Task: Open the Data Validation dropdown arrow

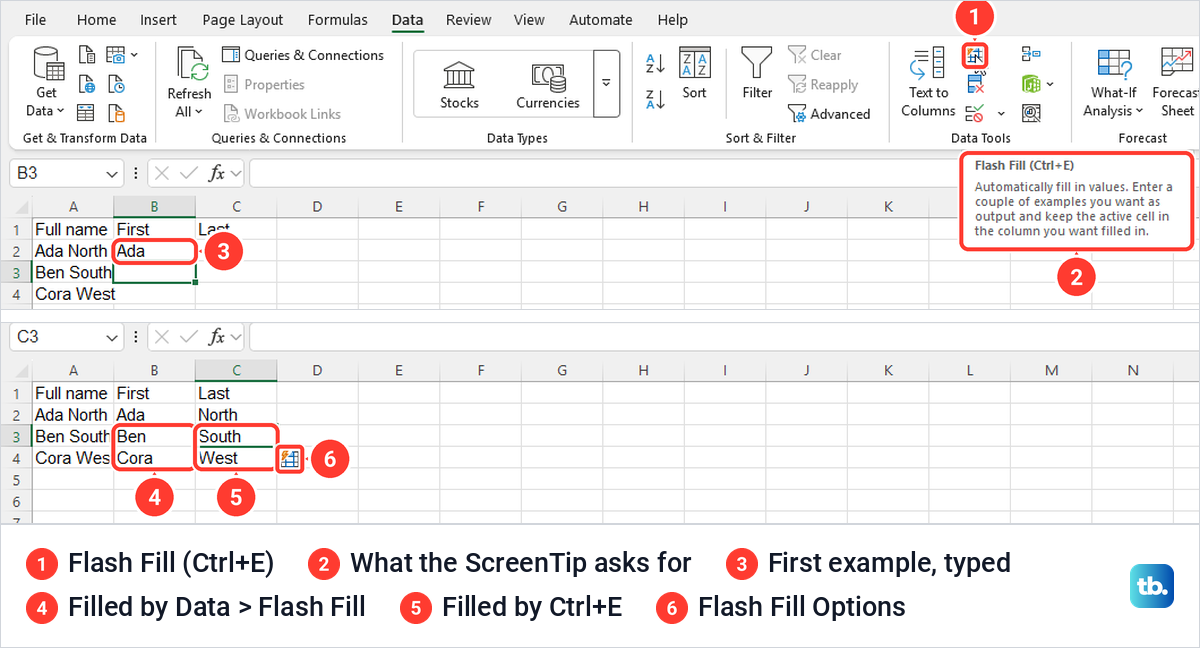Action: pos(1001,114)
